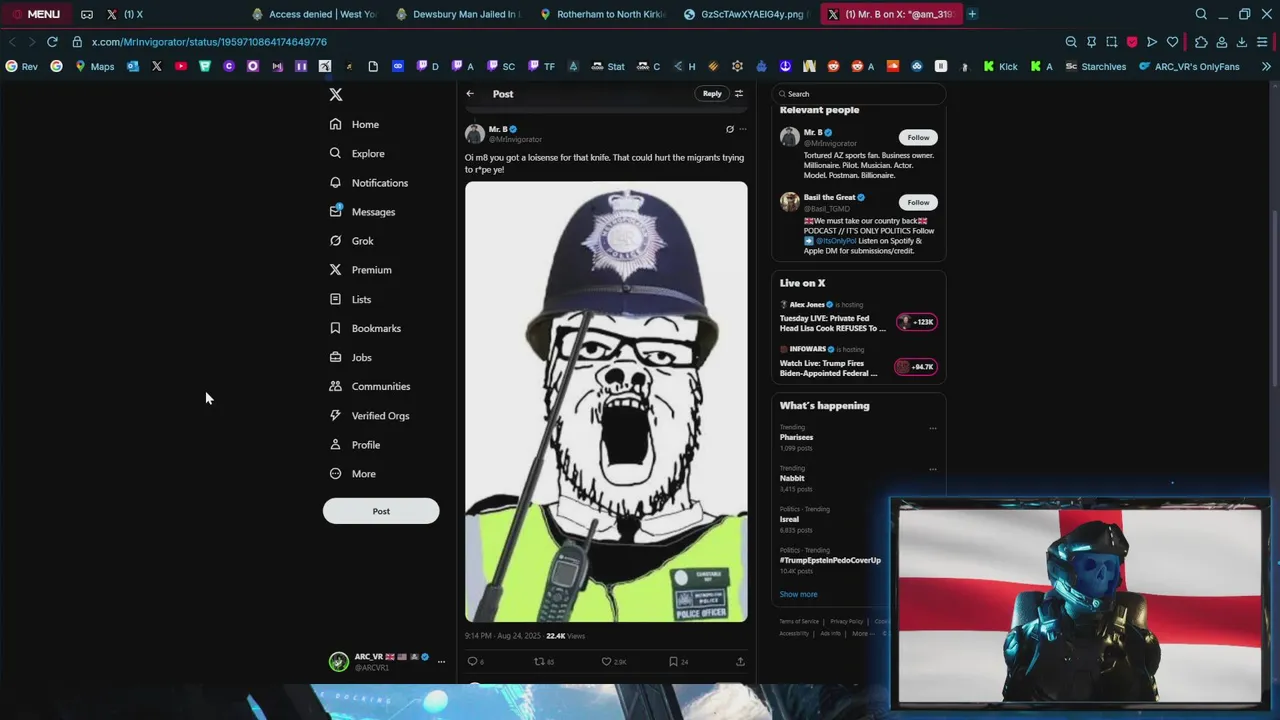
Task: Share the post with share icon
Action: (740, 661)
